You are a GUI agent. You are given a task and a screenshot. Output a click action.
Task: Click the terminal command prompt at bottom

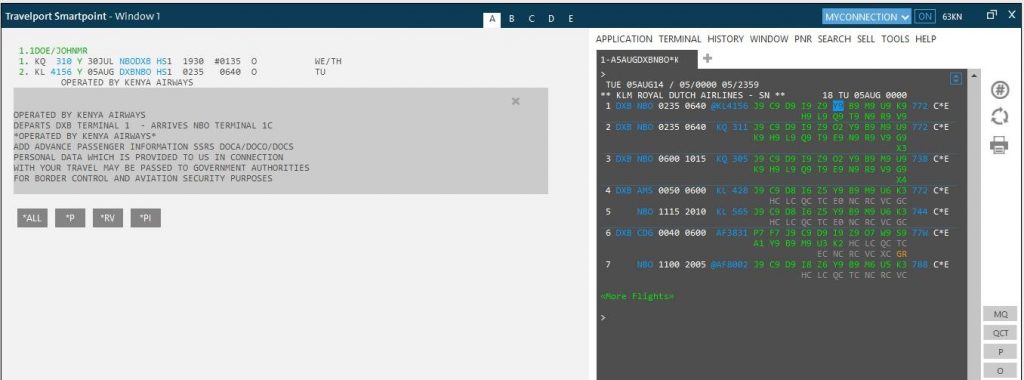point(603,318)
